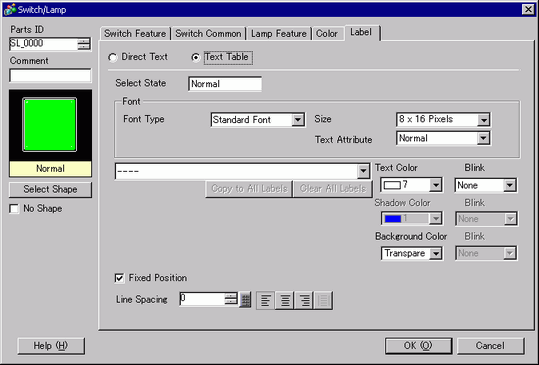Click the Switch/Lamp title bar icon
Image resolution: width=539 pixels, height=365 pixels.
[10, 9]
